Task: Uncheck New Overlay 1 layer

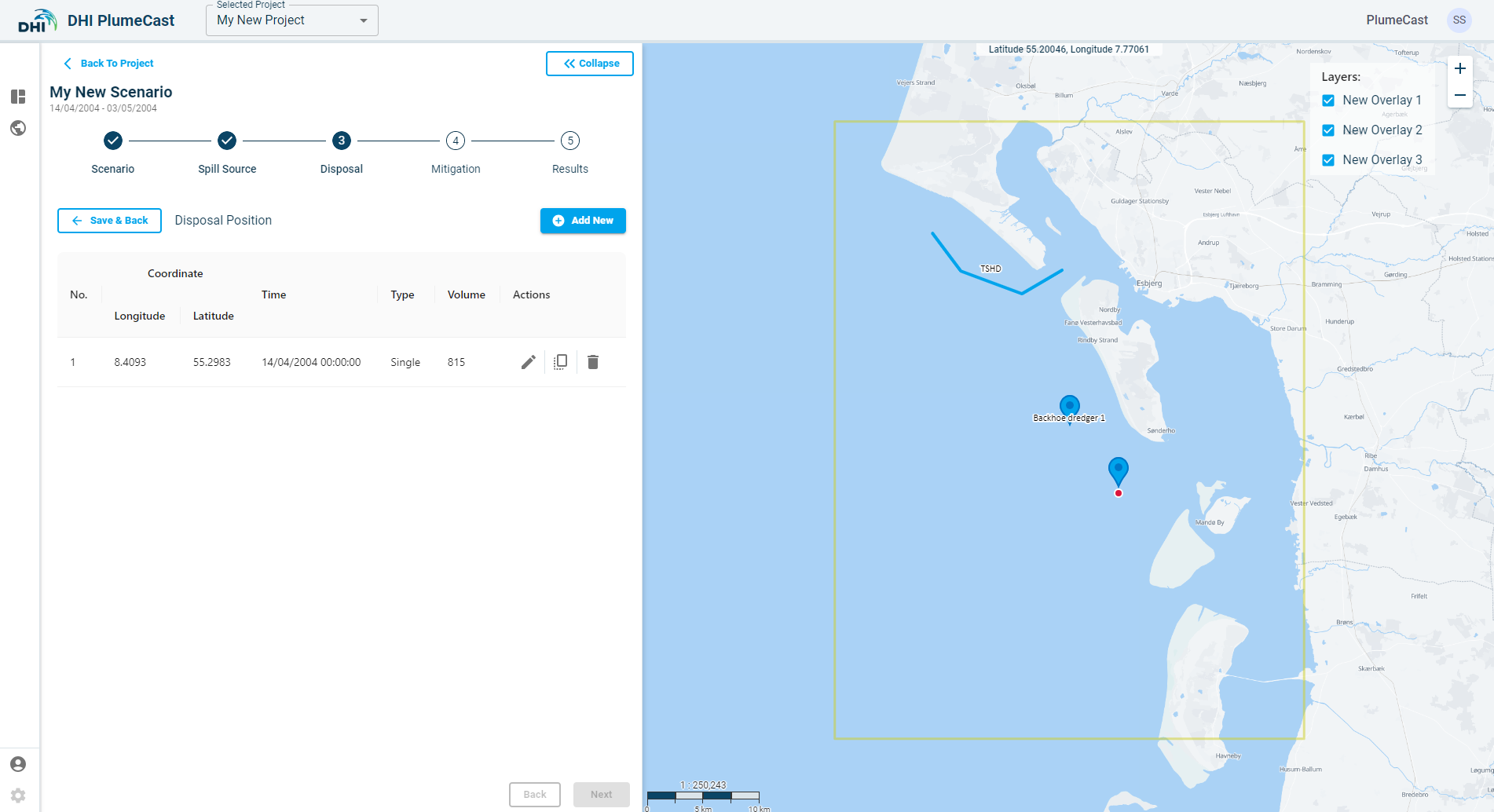Action: [x=1328, y=101]
